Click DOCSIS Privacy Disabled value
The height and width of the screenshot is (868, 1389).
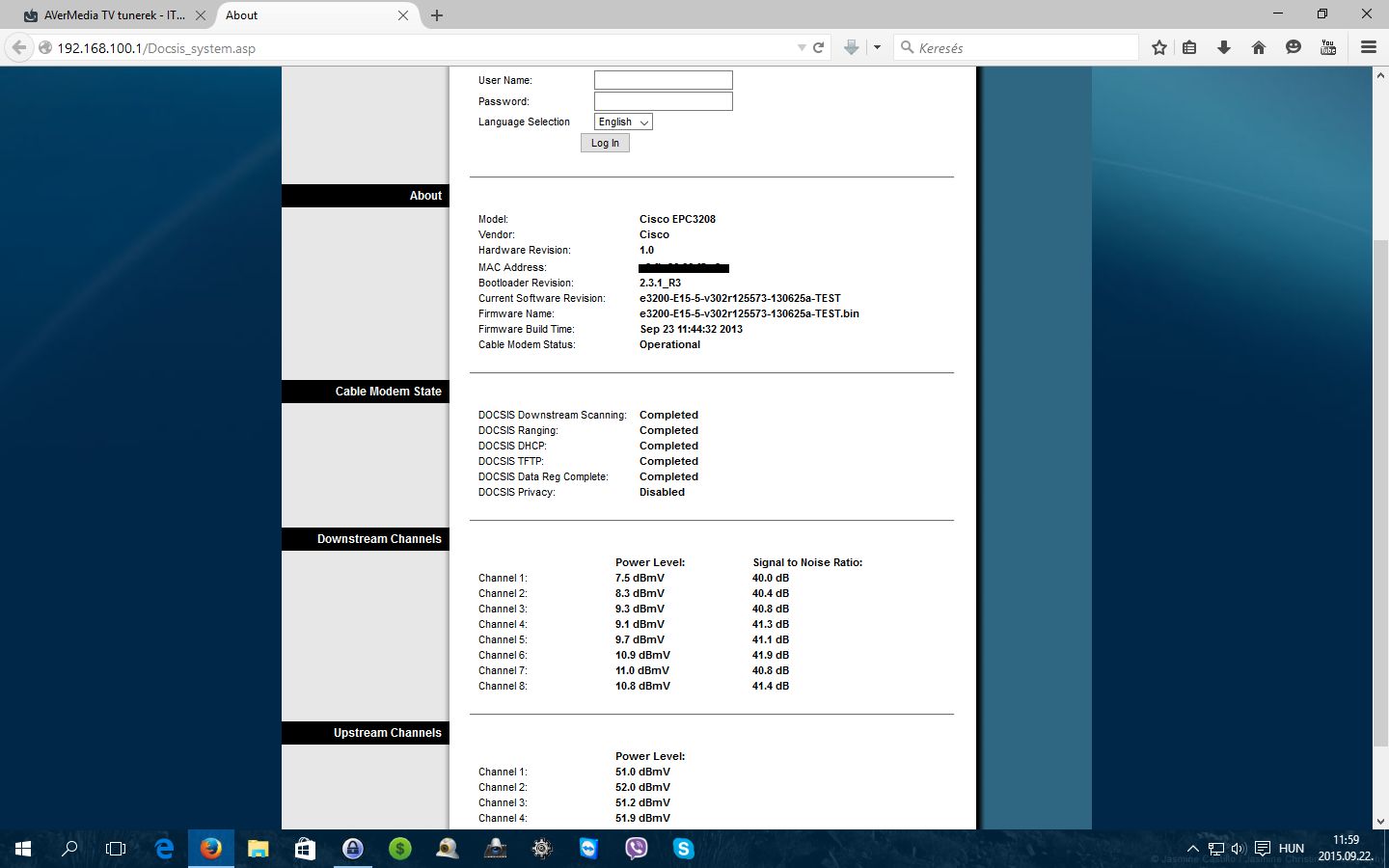(x=662, y=492)
